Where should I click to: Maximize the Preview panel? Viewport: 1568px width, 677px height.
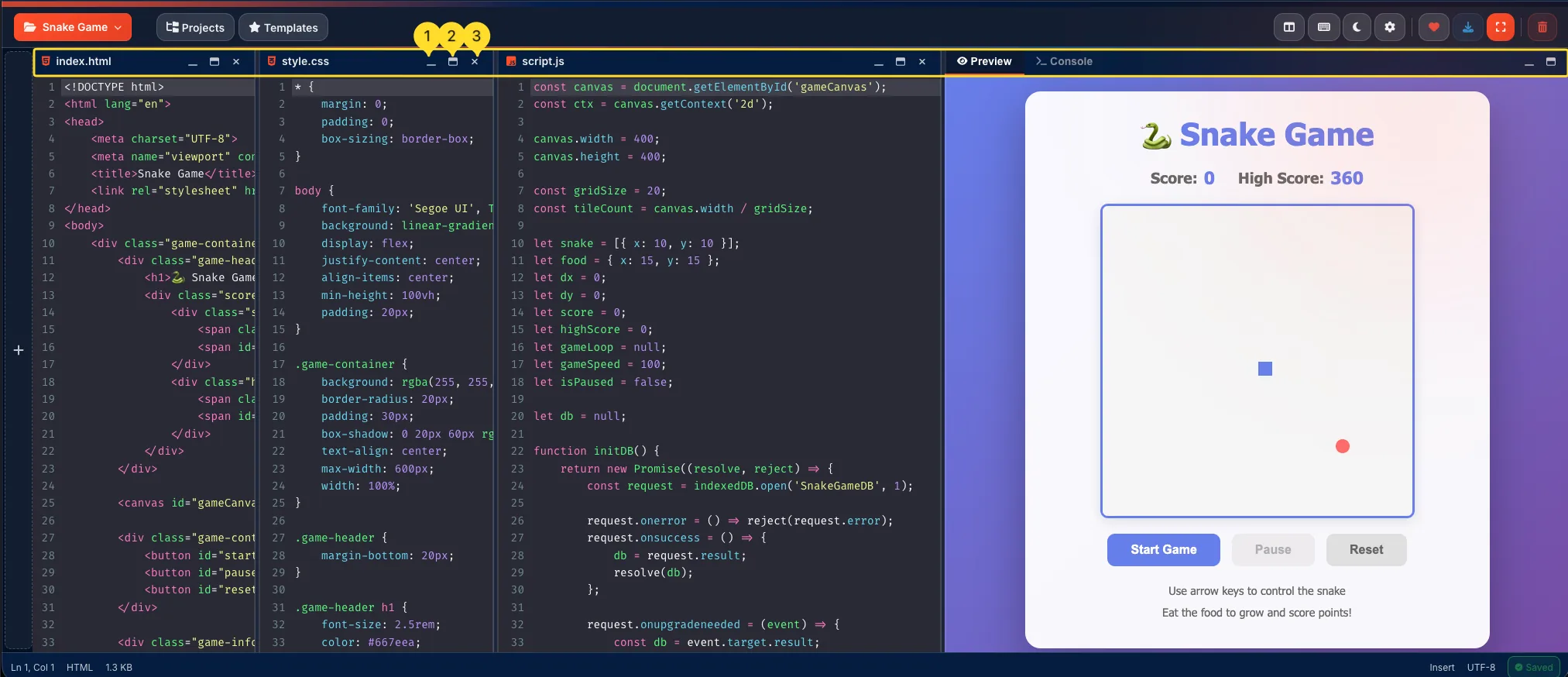(1550, 62)
